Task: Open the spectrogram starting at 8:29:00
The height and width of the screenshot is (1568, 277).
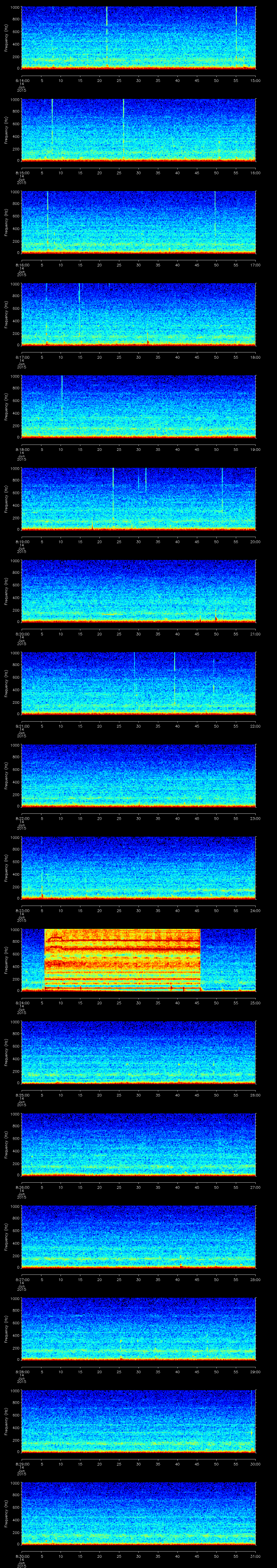Action: [138, 1421]
